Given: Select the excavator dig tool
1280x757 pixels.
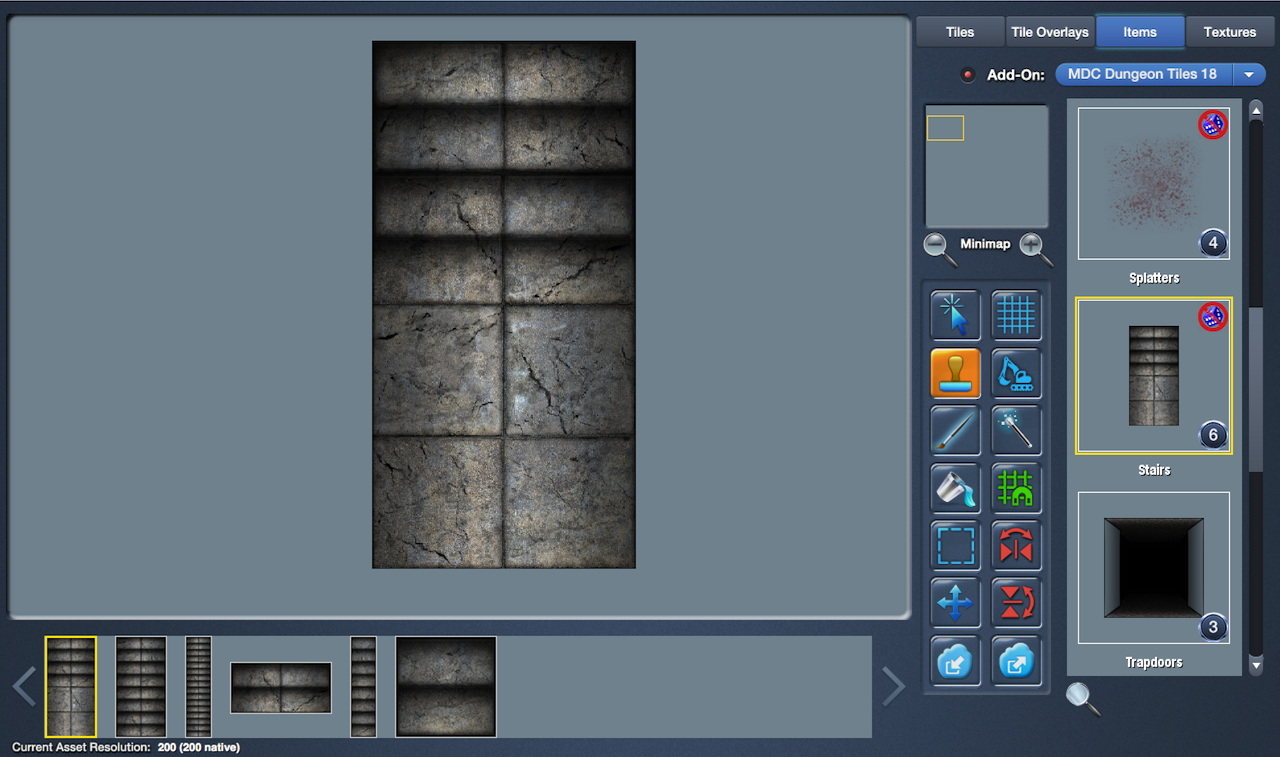Looking at the screenshot, I should pyautogui.click(x=1016, y=373).
